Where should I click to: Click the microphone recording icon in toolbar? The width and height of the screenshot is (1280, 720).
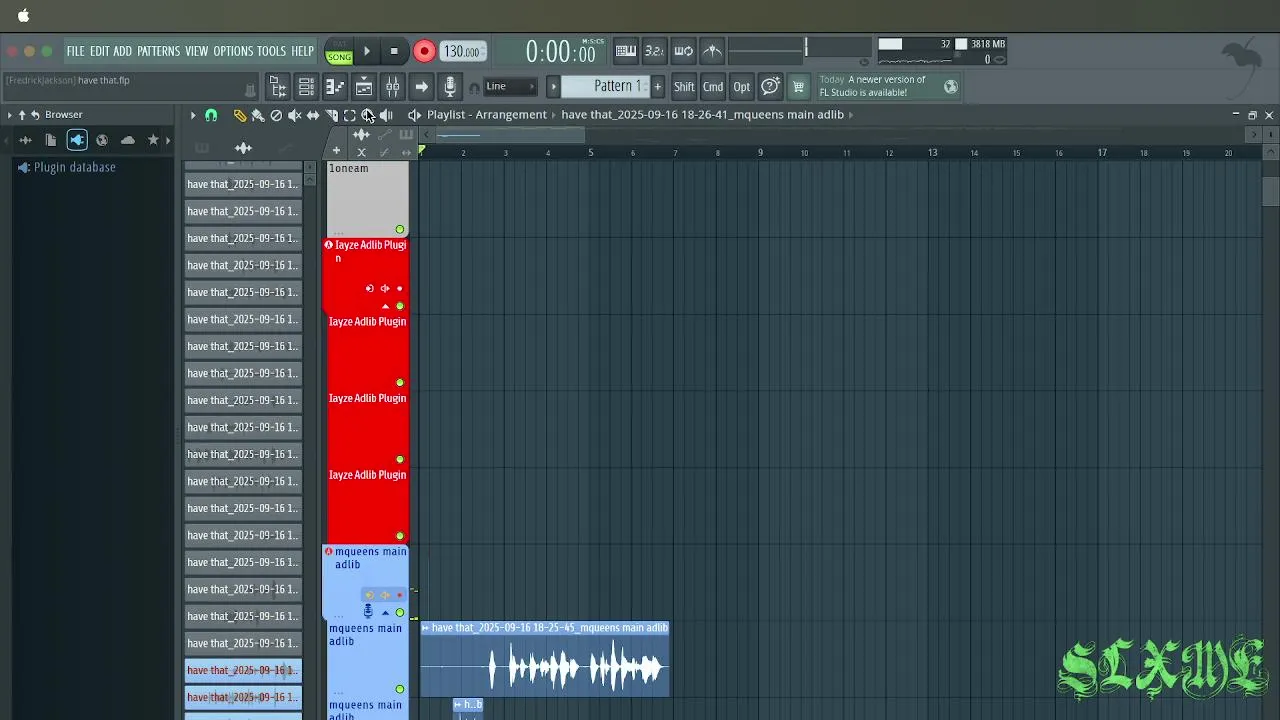pos(450,87)
